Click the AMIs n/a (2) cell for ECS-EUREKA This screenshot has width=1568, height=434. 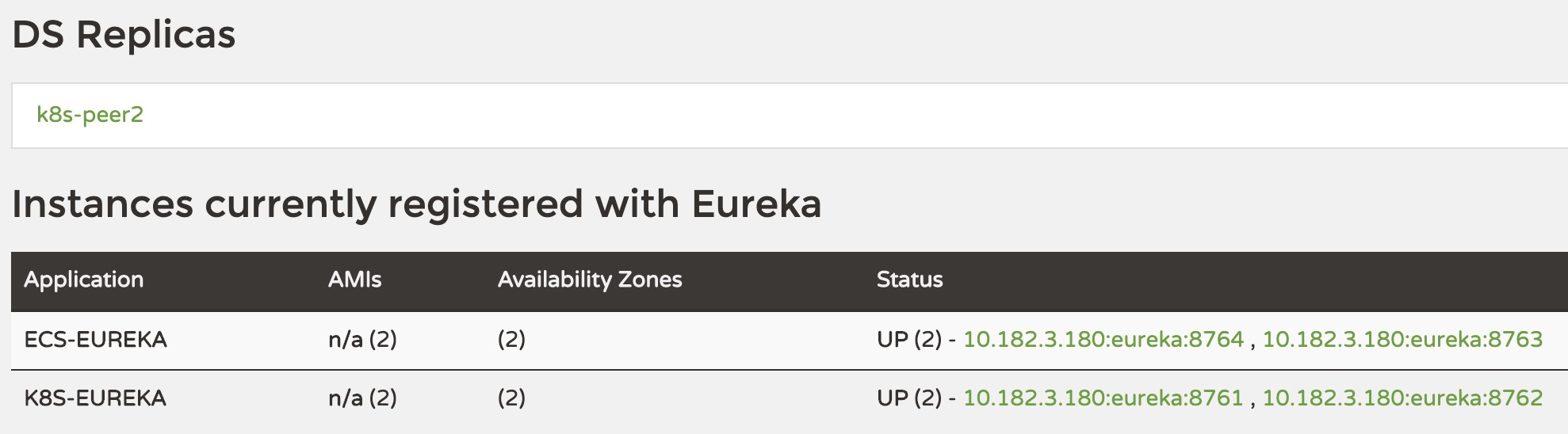coord(362,340)
